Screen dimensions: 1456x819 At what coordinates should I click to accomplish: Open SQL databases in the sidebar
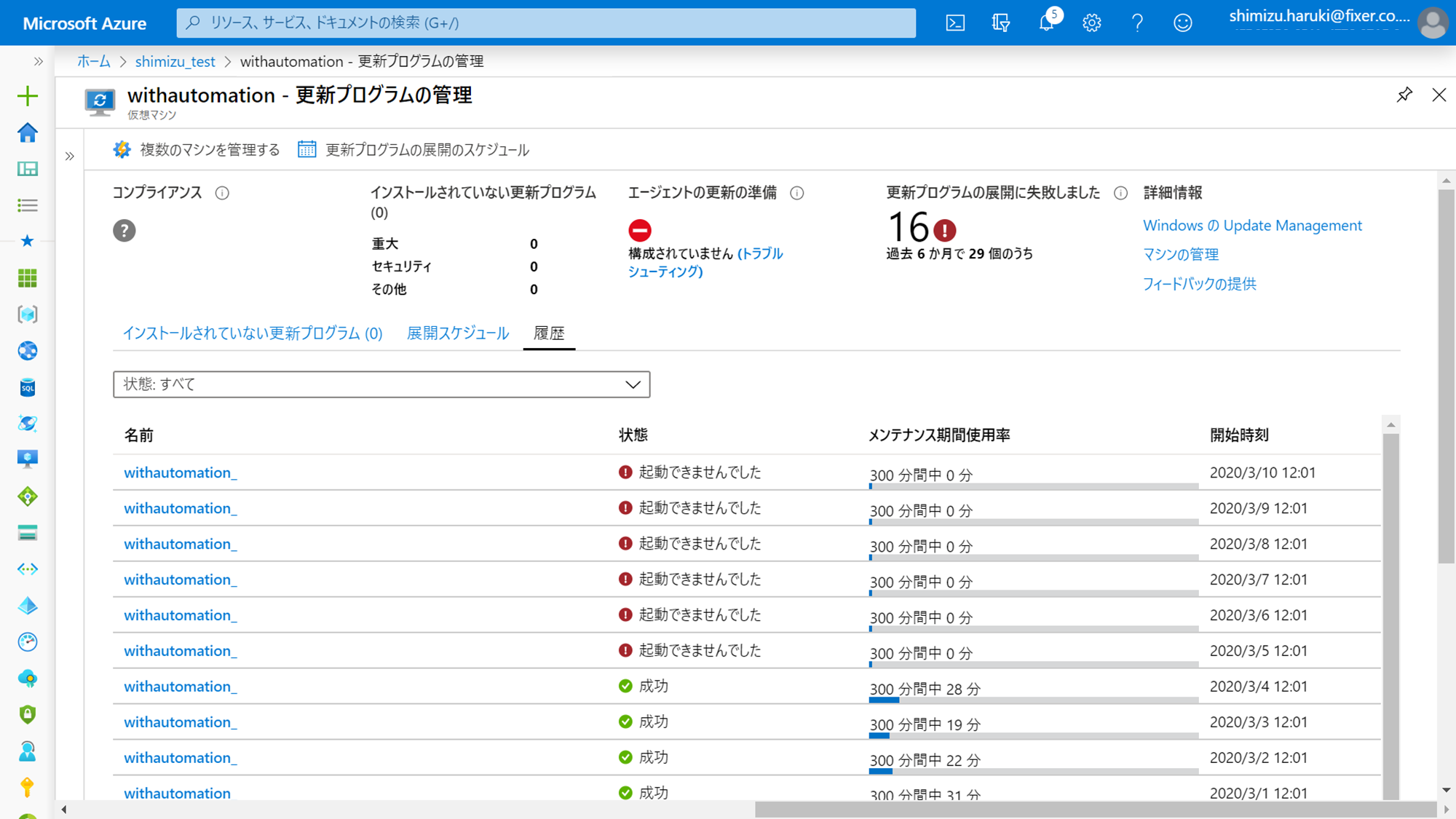[x=28, y=387]
